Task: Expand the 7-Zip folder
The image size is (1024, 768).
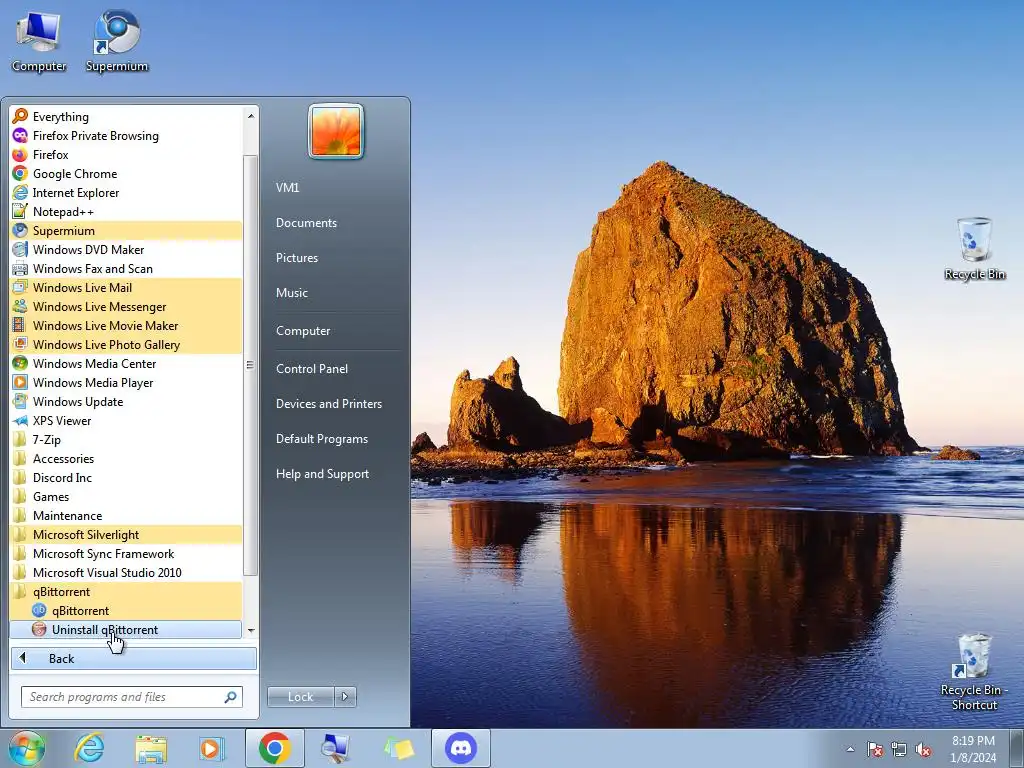Action: pos(126,440)
